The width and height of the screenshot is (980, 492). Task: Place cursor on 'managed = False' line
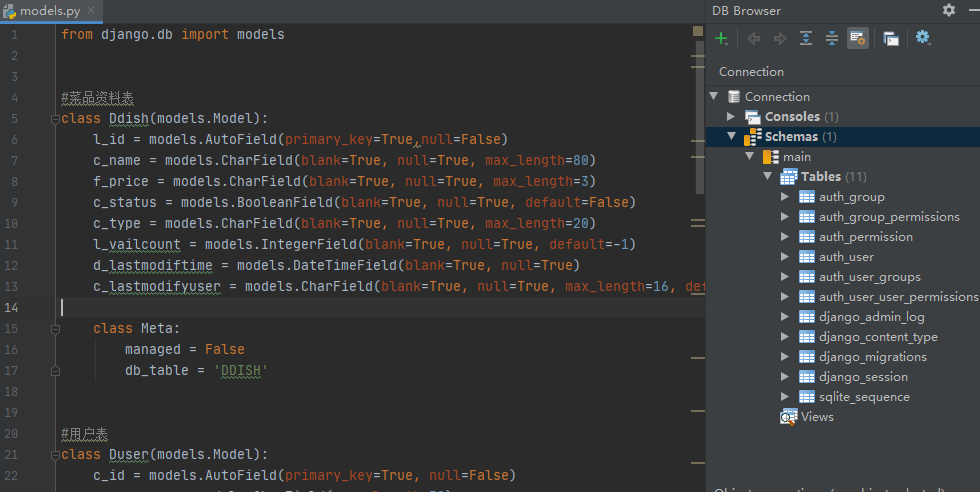pyautogui.click(x=184, y=349)
